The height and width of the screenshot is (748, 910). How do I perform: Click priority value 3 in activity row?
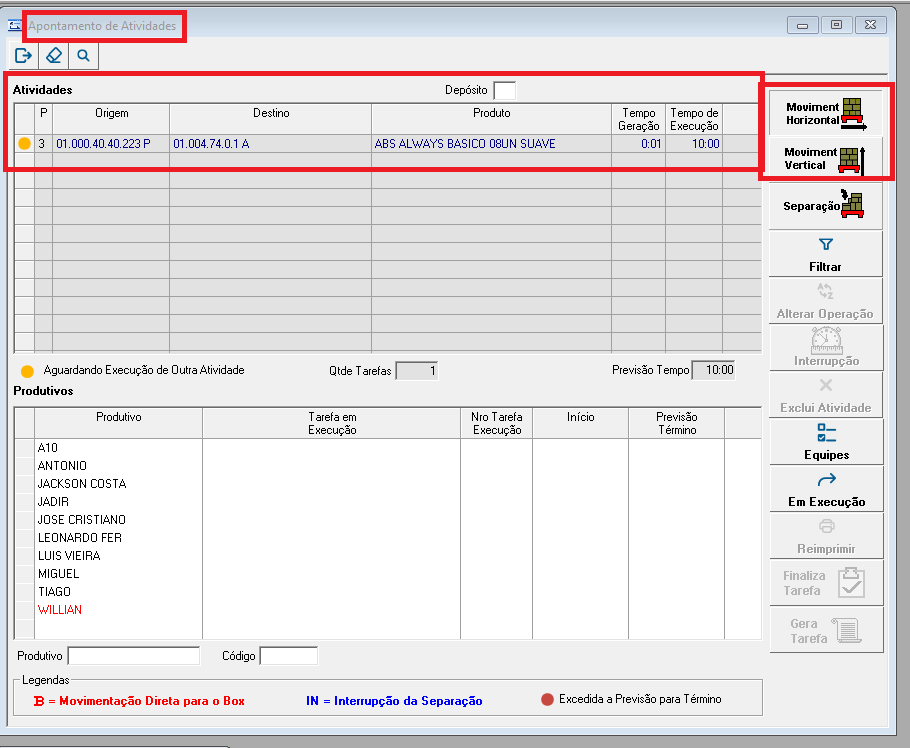click(x=42, y=144)
